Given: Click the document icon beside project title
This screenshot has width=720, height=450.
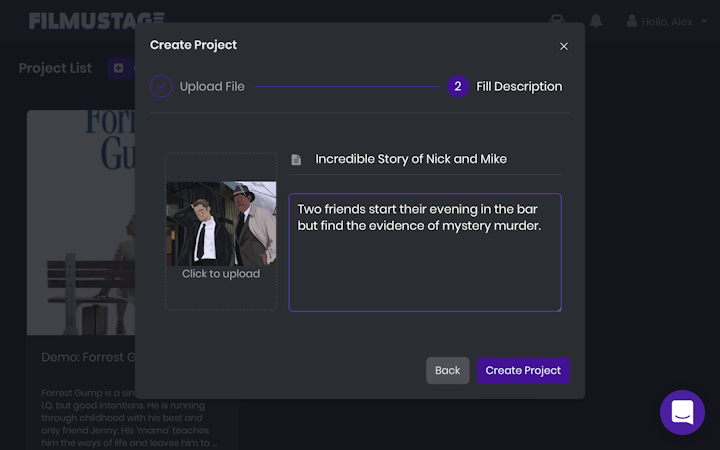Looking at the screenshot, I should click(296, 160).
